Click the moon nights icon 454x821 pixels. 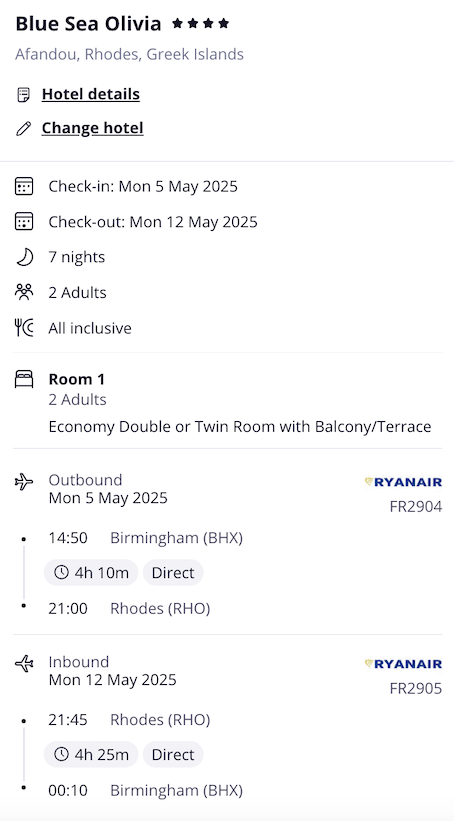(x=24, y=257)
